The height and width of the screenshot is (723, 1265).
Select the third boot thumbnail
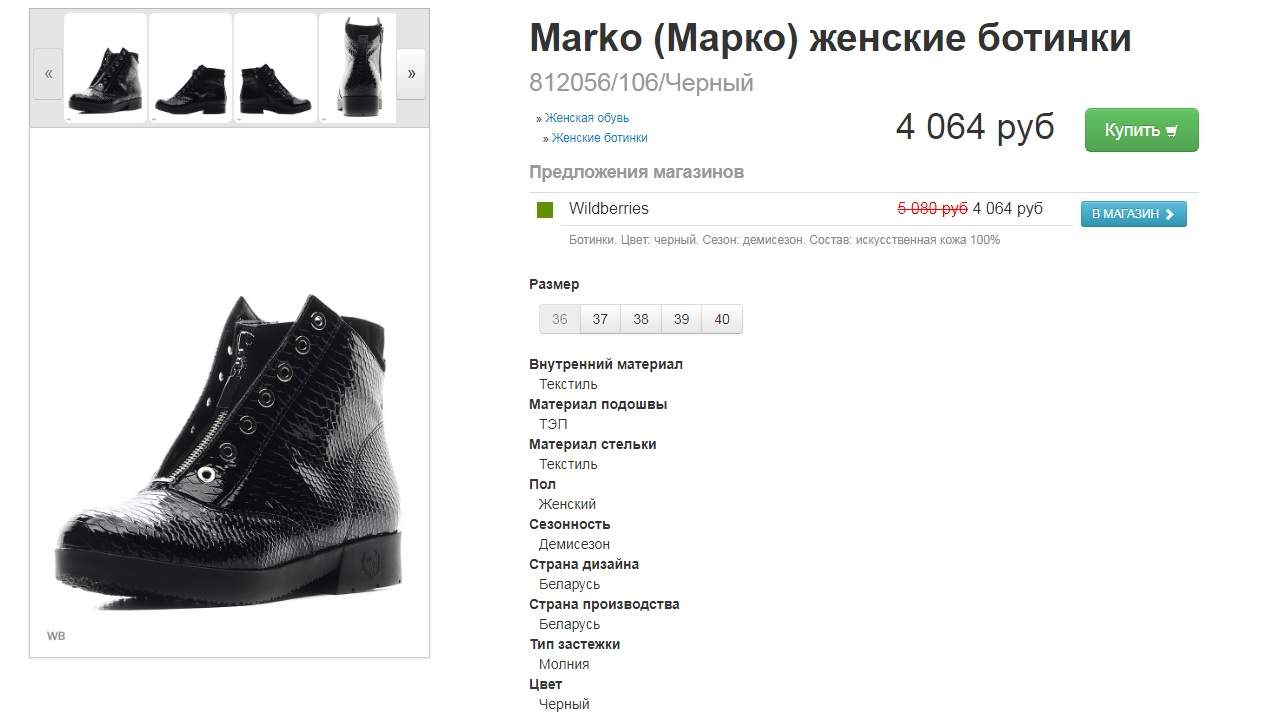click(x=276, y=68)
